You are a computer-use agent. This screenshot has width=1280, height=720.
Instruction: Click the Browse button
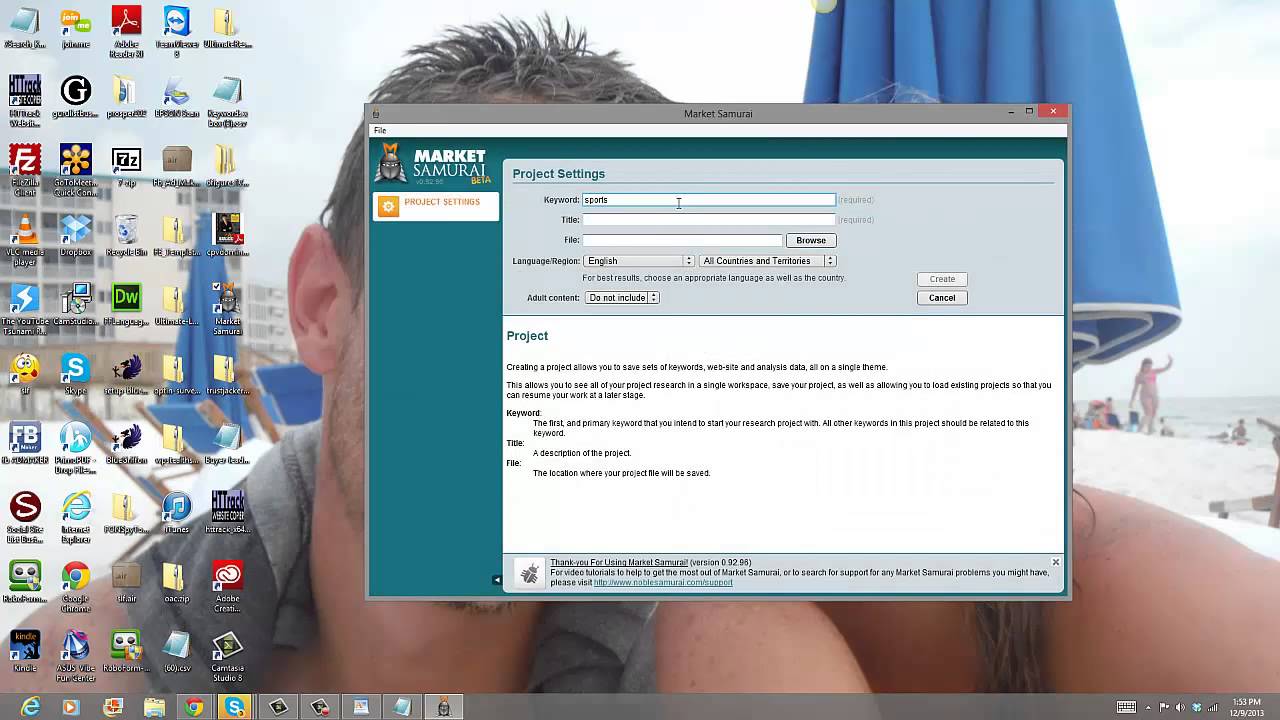click(811, 240)
